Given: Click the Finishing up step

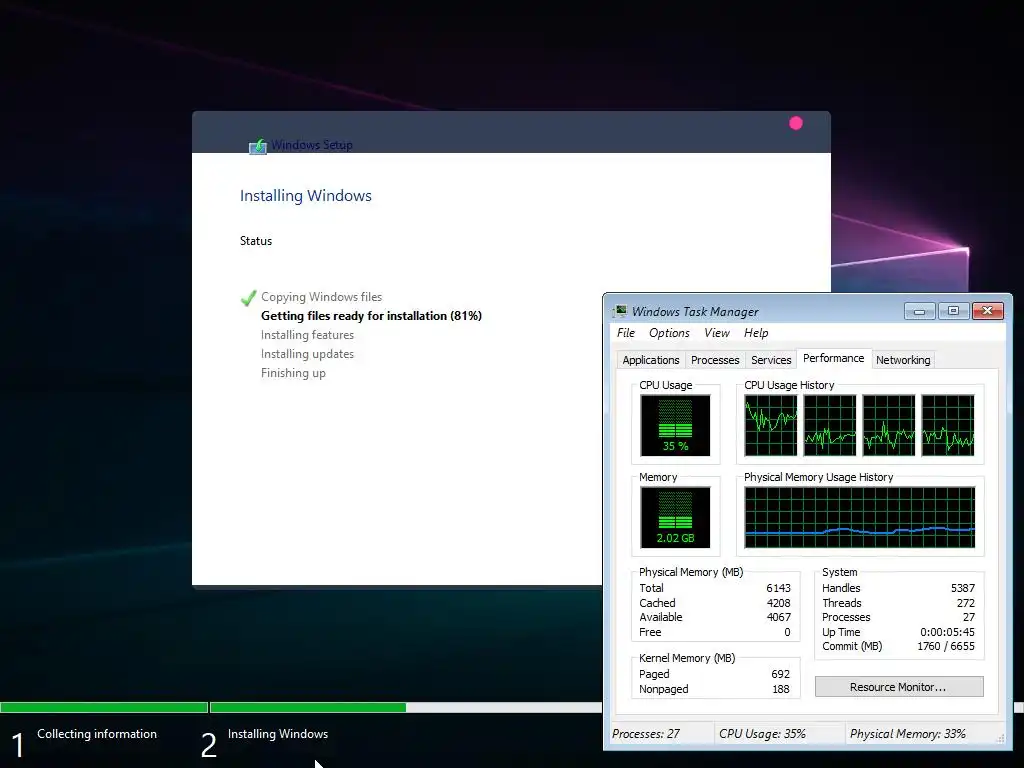Looking at the screenshot, I should (x=293, y=373).
